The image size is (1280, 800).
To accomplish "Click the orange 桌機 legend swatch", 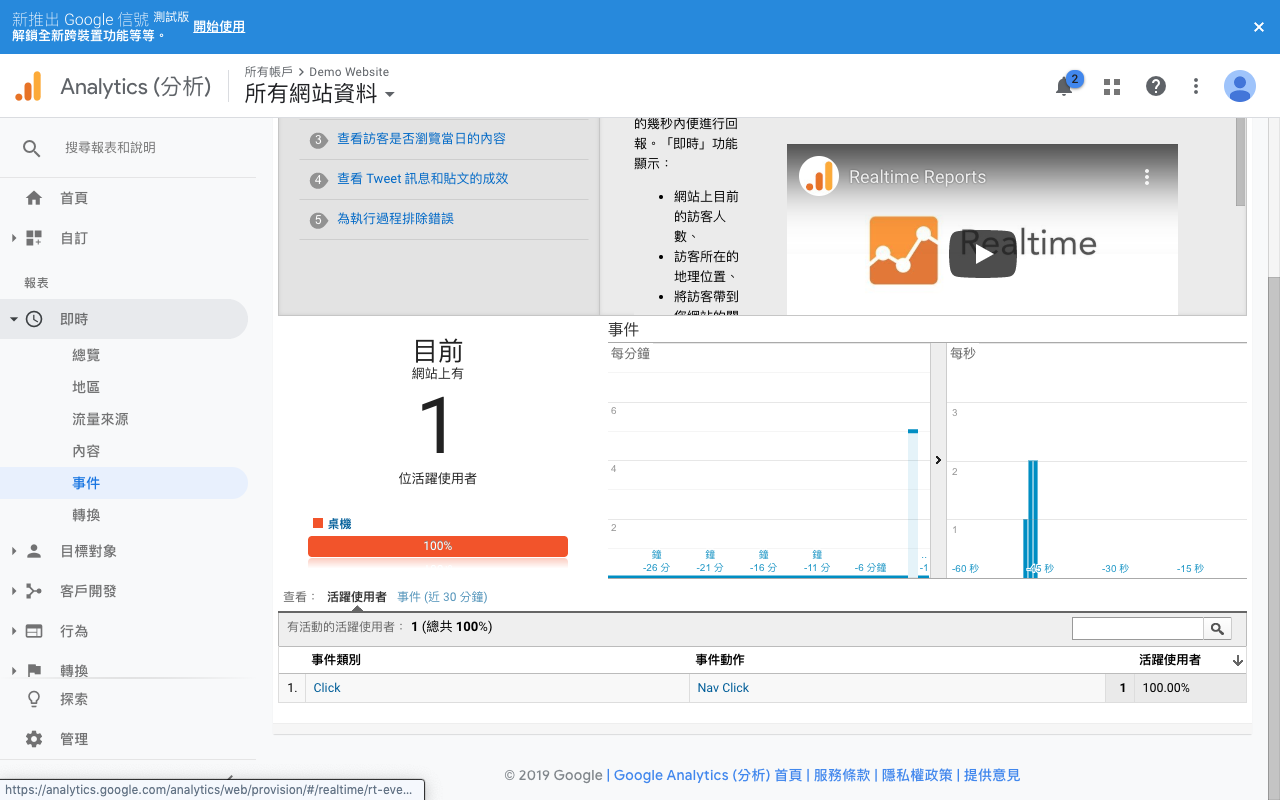I will pos(318,523).
